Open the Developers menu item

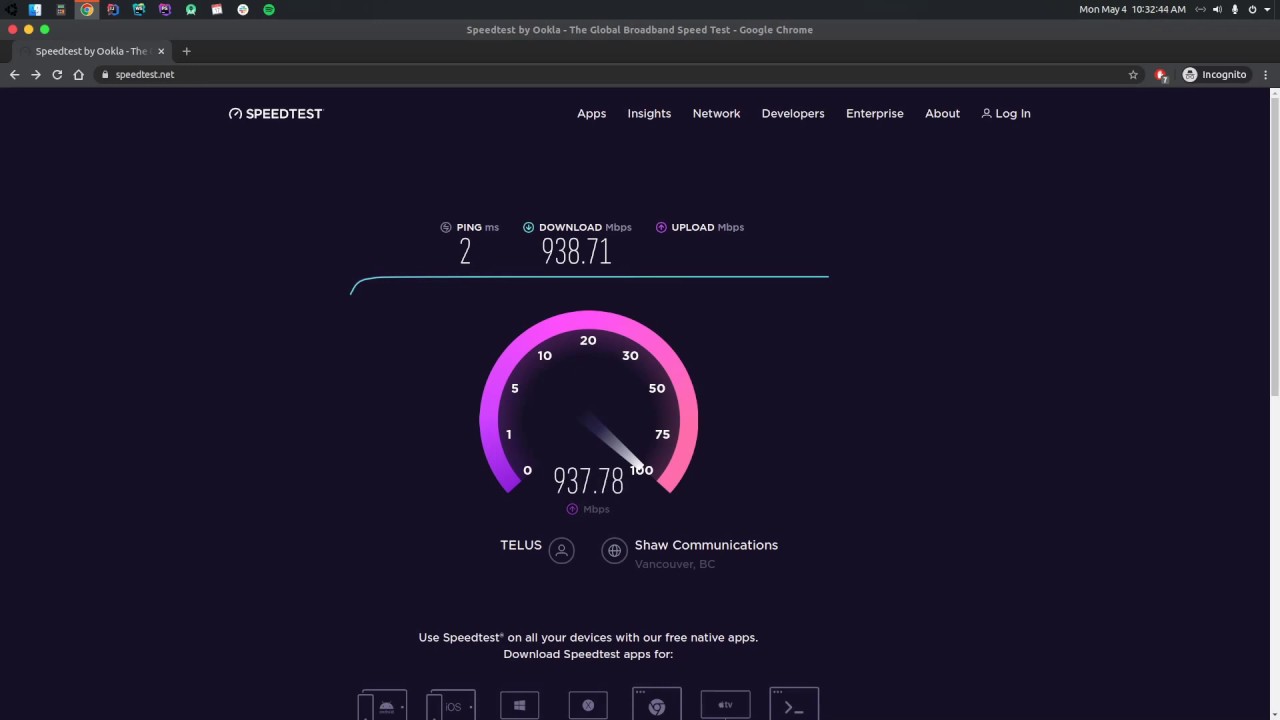(793, 114)
